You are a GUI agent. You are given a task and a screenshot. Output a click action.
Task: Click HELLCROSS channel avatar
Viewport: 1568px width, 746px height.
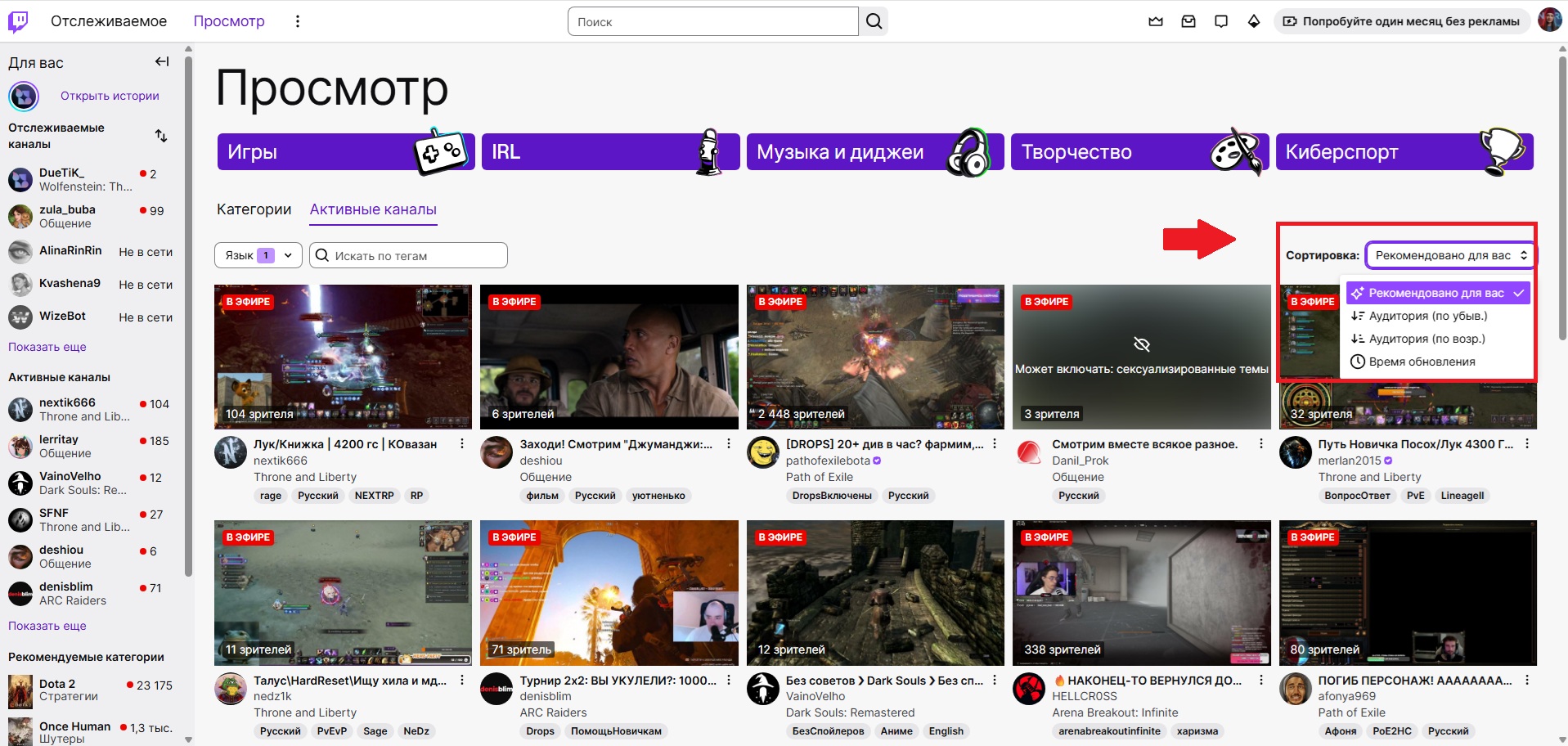click(x=1029, y=688)
